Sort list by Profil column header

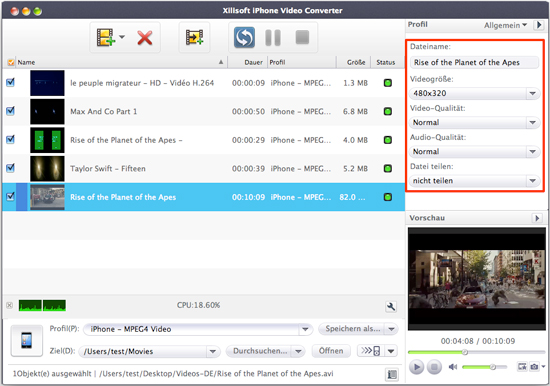tap(302, 62)
